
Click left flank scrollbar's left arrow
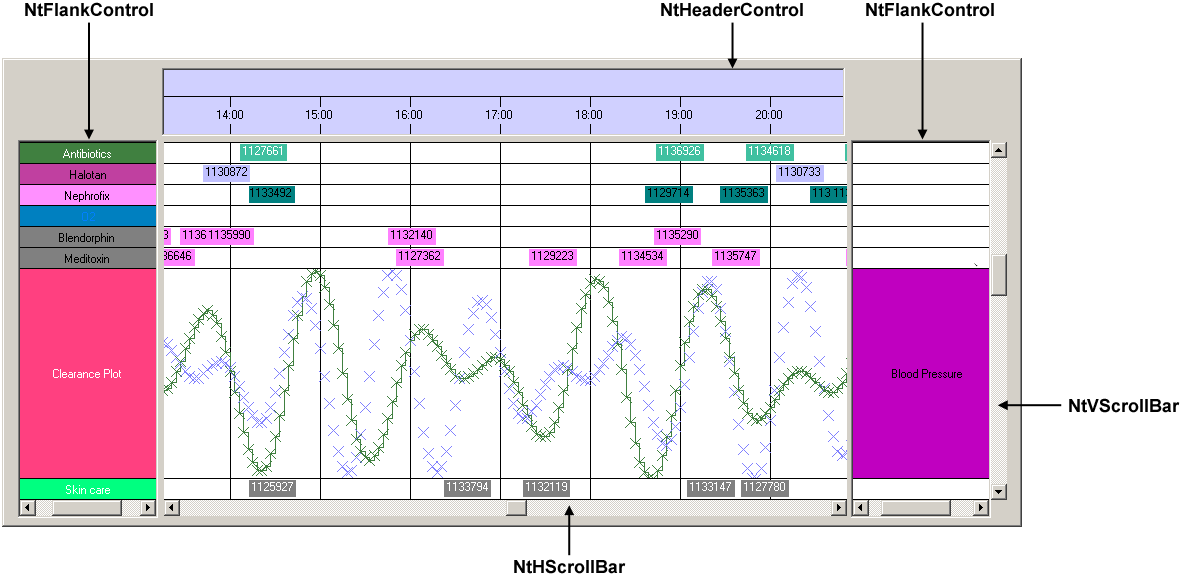[26, 508]
